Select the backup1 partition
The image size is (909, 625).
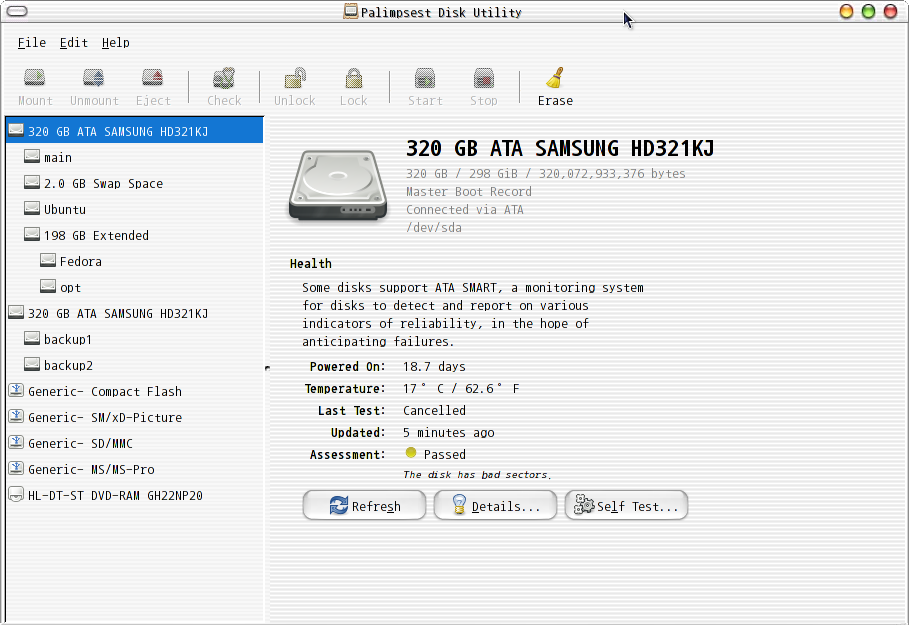click(x=134, y=339)
